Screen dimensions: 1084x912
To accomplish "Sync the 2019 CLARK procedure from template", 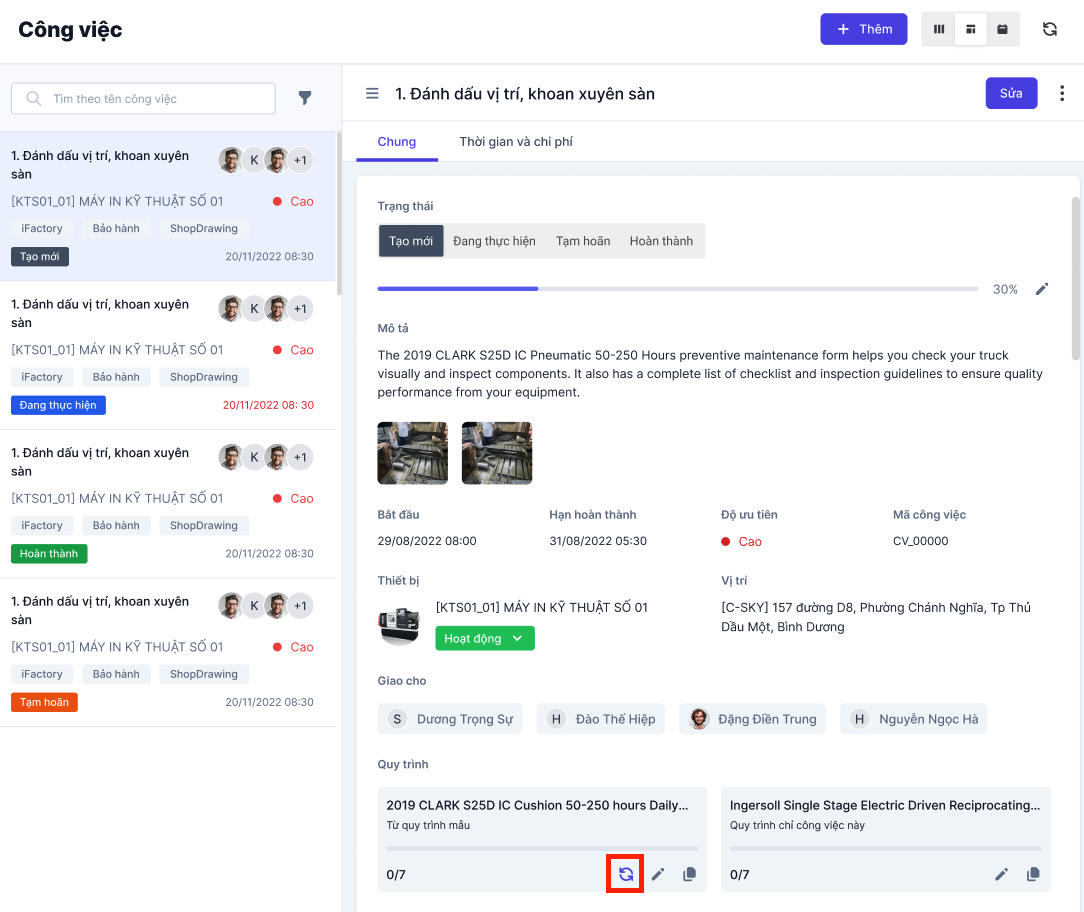I will (x=626, y=874).
